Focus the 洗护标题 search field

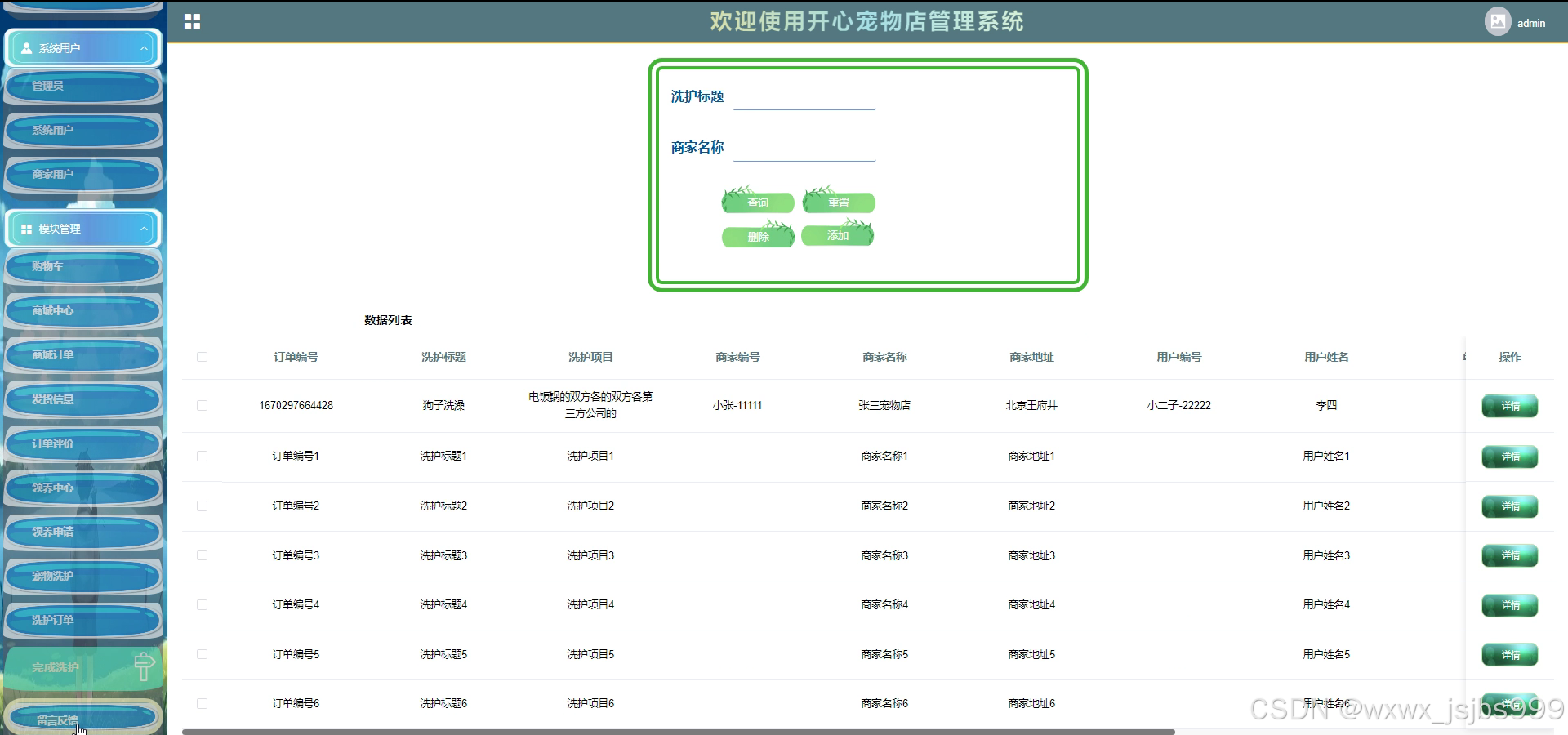coord(804,97)
